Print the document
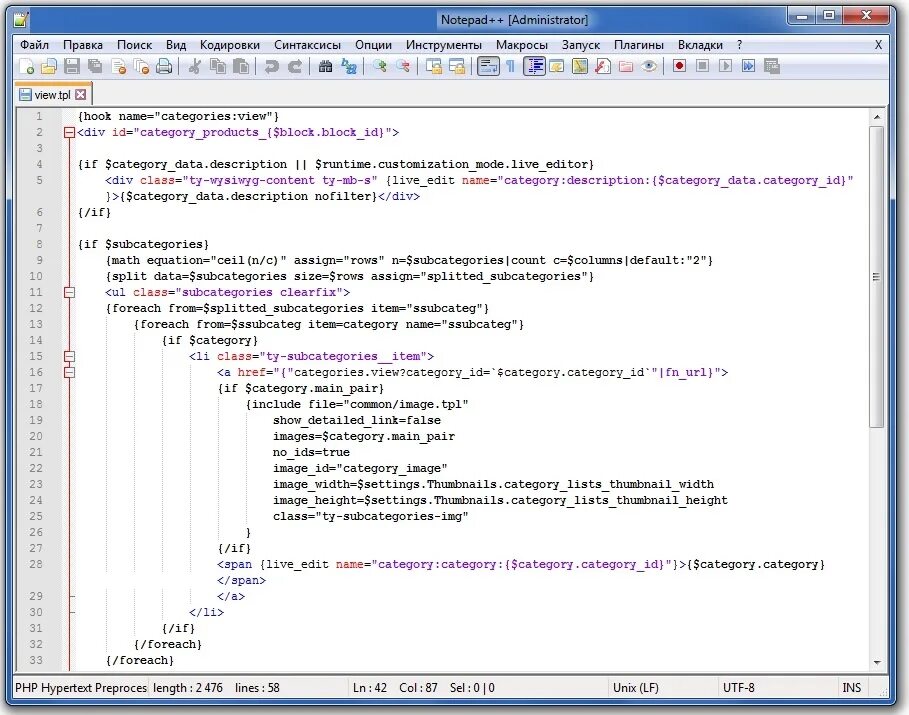 click(164, 66)
